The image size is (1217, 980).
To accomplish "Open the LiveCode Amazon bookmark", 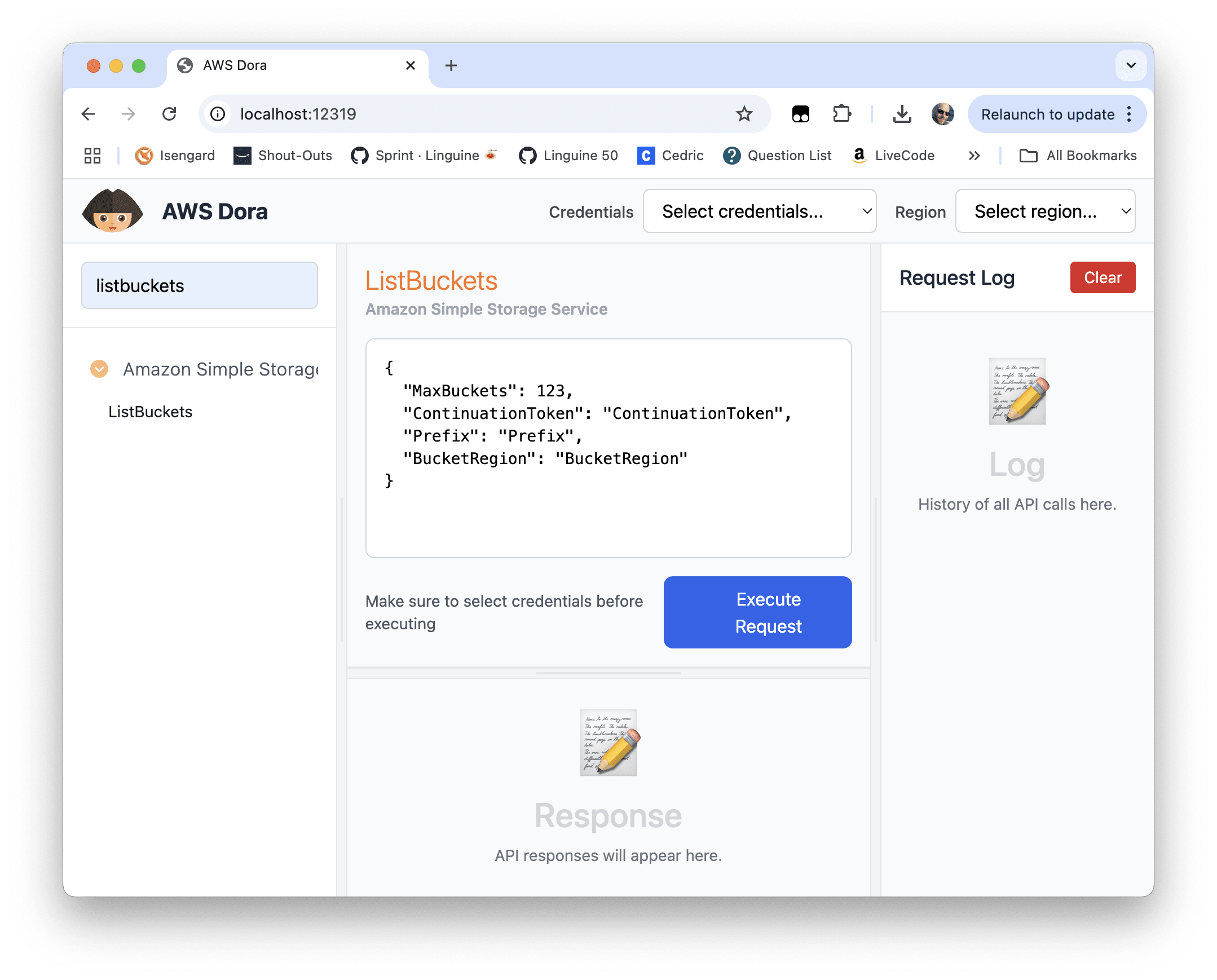I will pyautogui.click(x=893, y=156).
